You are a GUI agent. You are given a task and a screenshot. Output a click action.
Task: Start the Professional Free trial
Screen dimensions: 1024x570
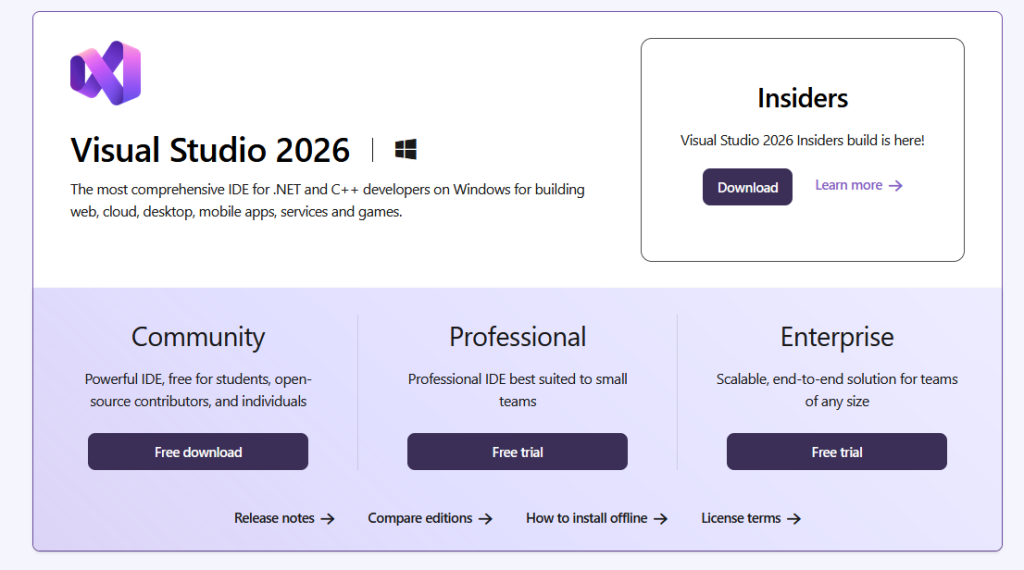[517, 452]
